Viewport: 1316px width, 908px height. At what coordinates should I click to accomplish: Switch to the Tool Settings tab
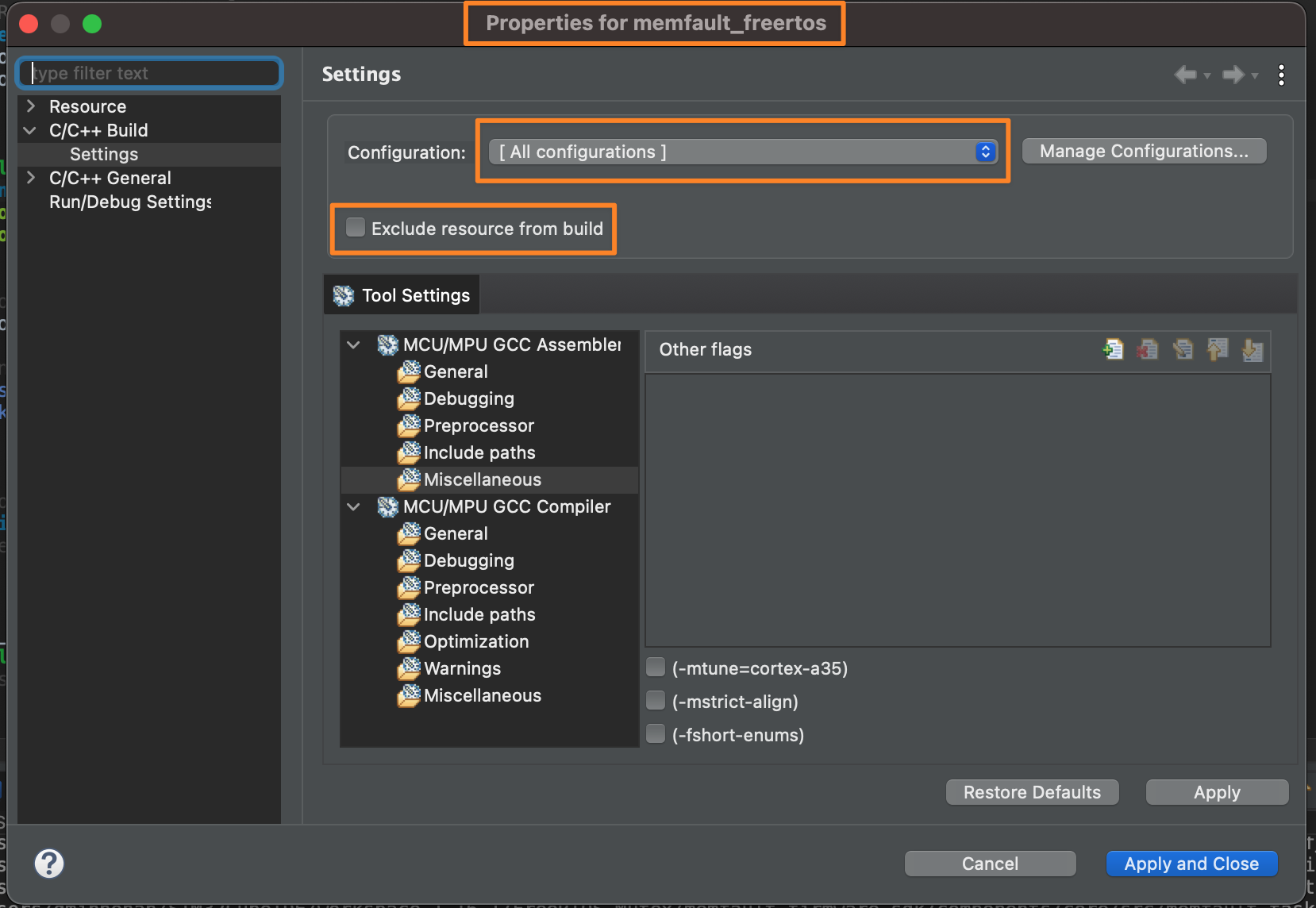(x=402, y=295)
